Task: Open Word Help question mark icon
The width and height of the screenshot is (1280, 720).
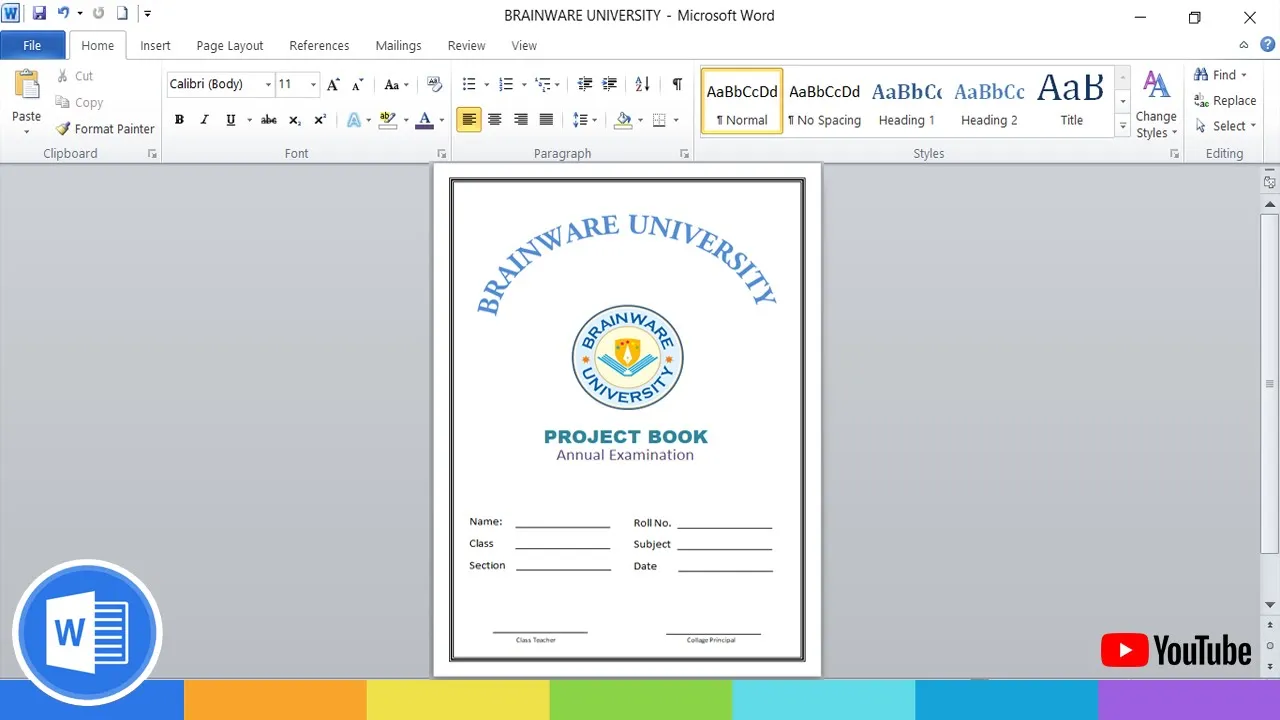Action: (x=1267, y=44)
